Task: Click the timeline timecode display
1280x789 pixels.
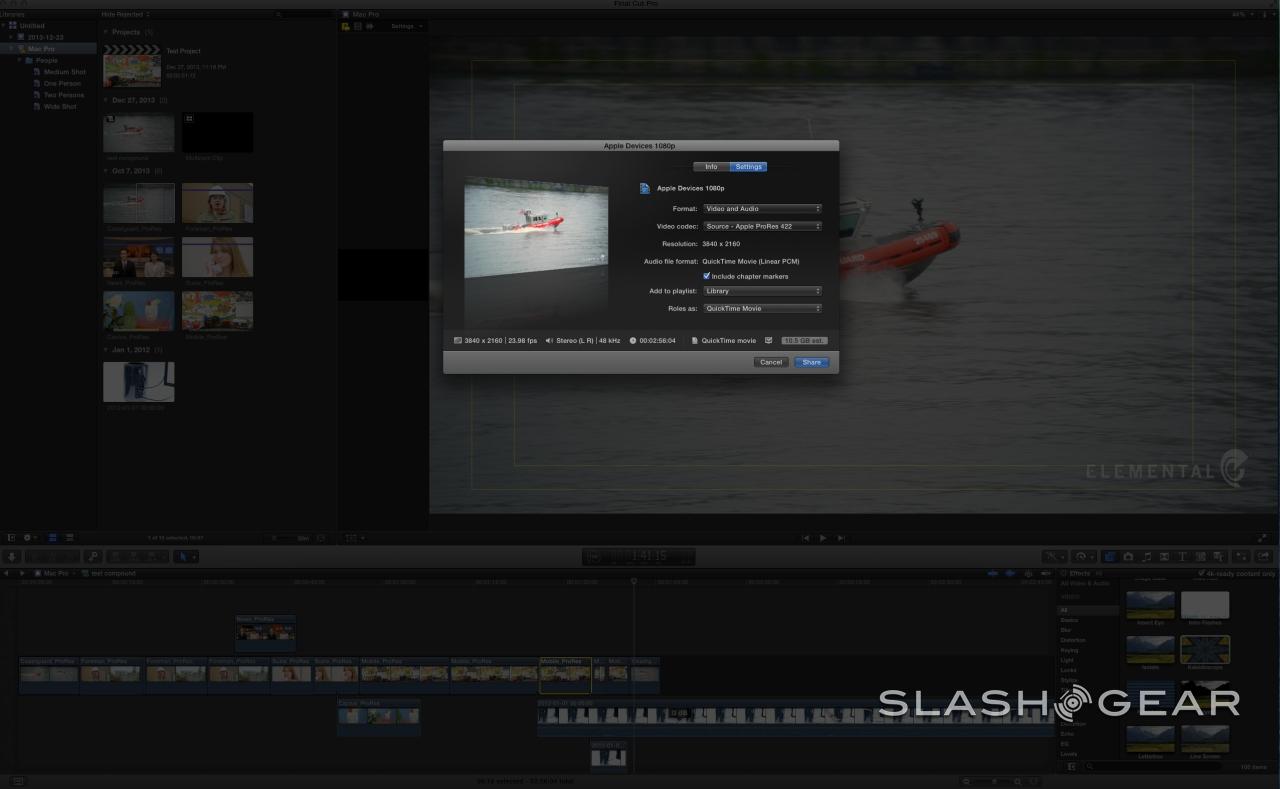Action: 639,557
